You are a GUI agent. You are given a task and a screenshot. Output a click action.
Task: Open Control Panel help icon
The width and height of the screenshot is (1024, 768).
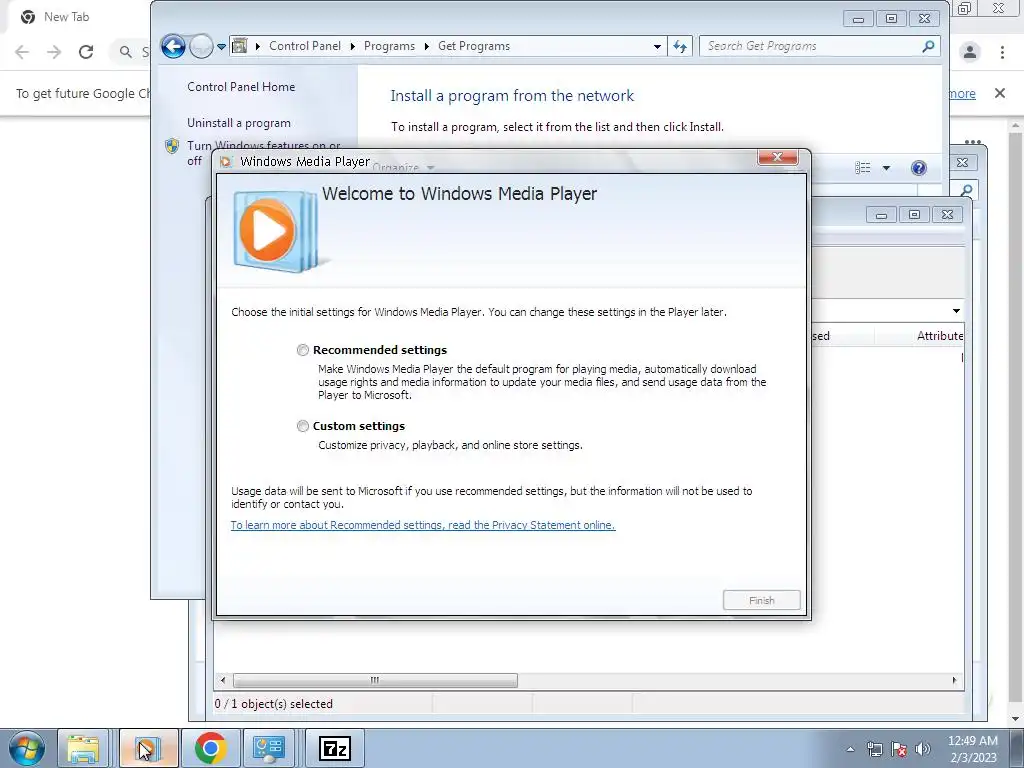tap(918, 168)
